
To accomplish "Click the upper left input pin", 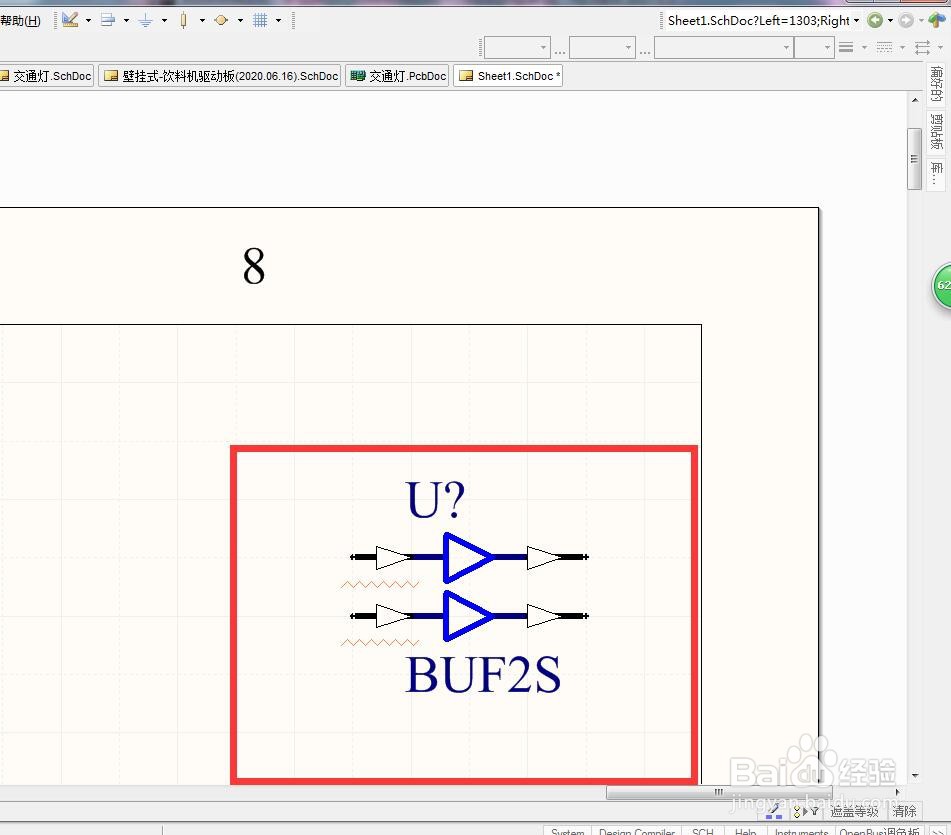I will click(x=379, y=557).
